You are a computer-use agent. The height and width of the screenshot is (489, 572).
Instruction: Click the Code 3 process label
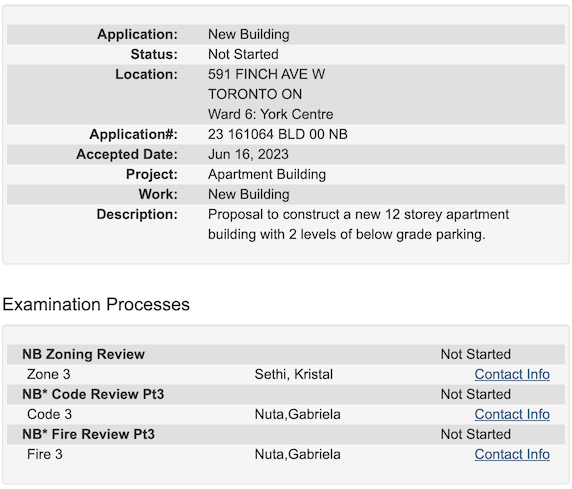click(49, 415)
